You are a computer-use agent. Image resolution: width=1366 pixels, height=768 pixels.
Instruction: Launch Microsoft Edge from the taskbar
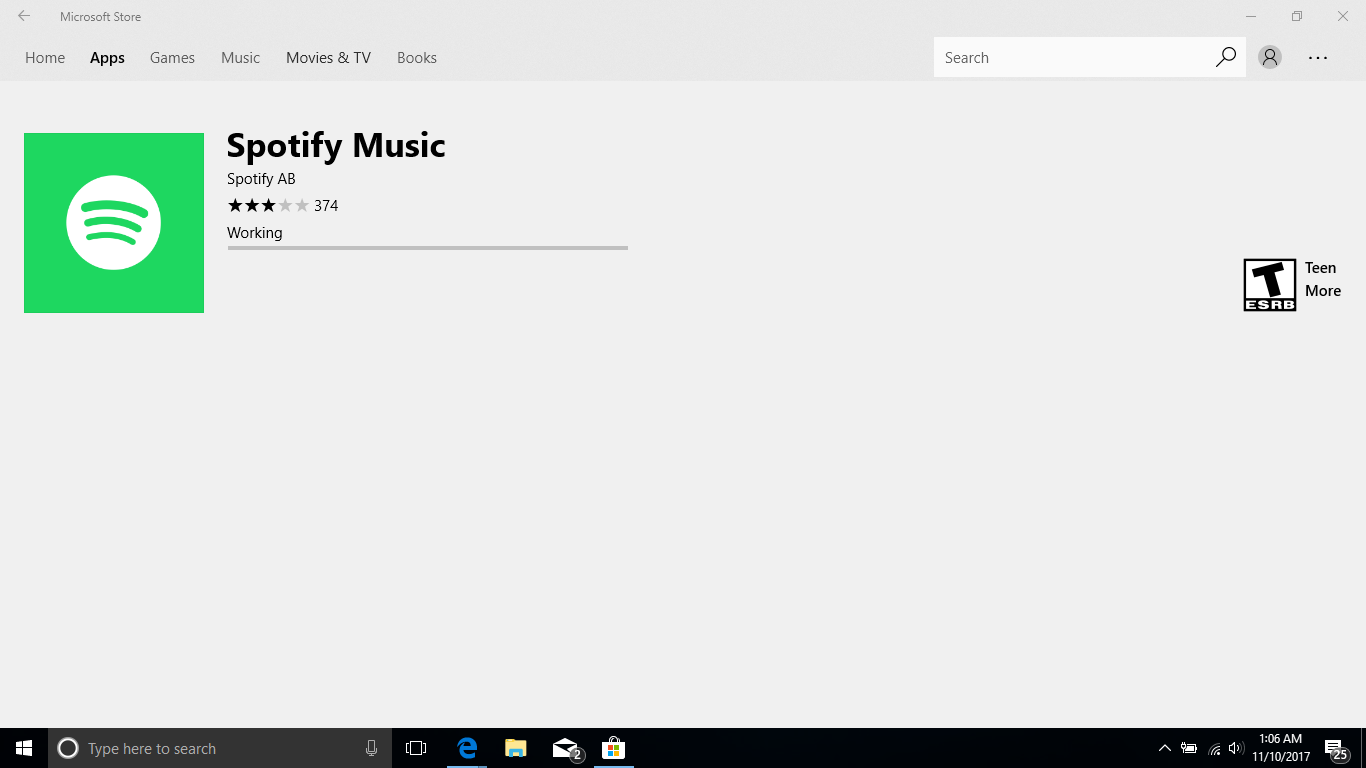[467, 748]
